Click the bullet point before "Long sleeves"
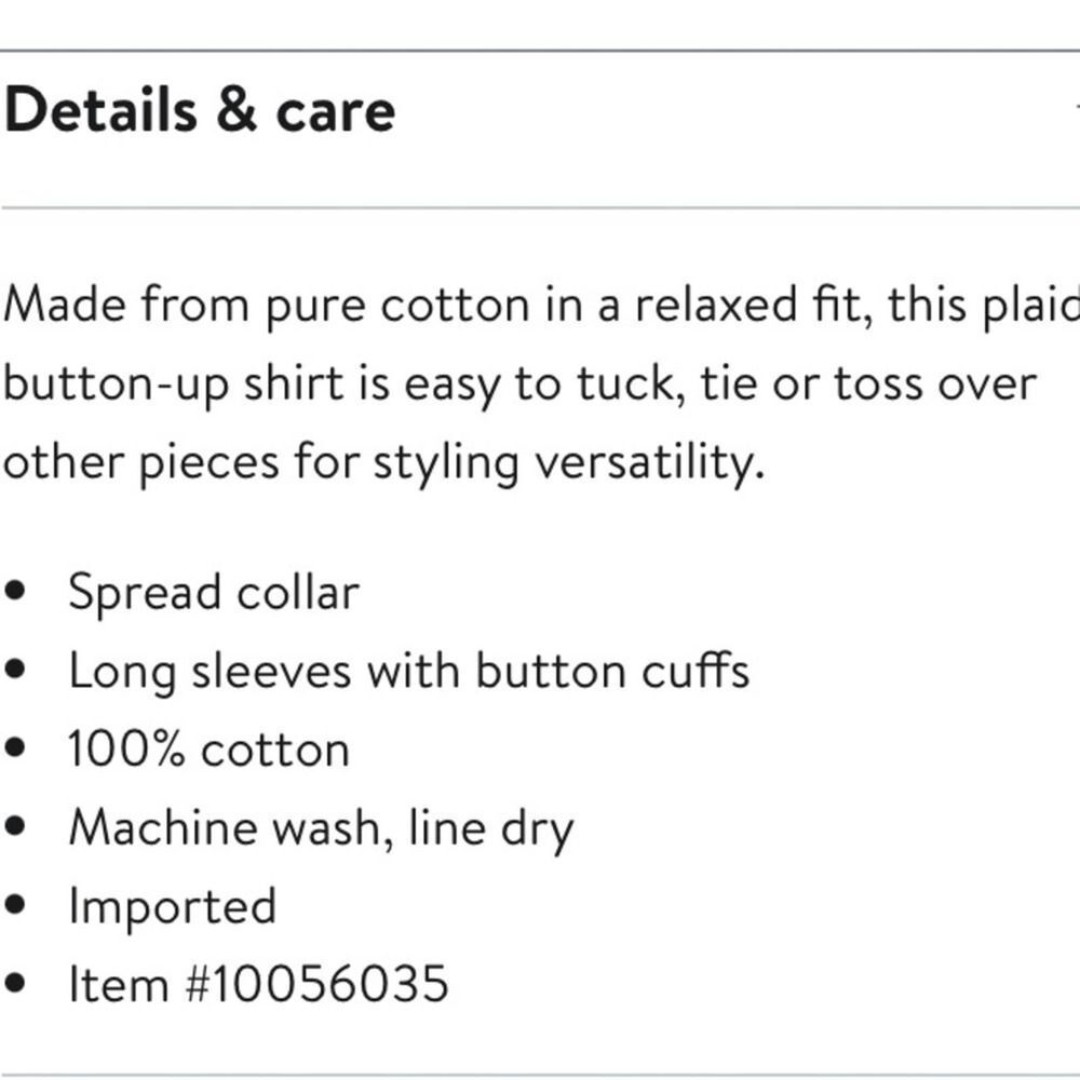The height and width of the screenshot is (1080, 1080). 16,671
